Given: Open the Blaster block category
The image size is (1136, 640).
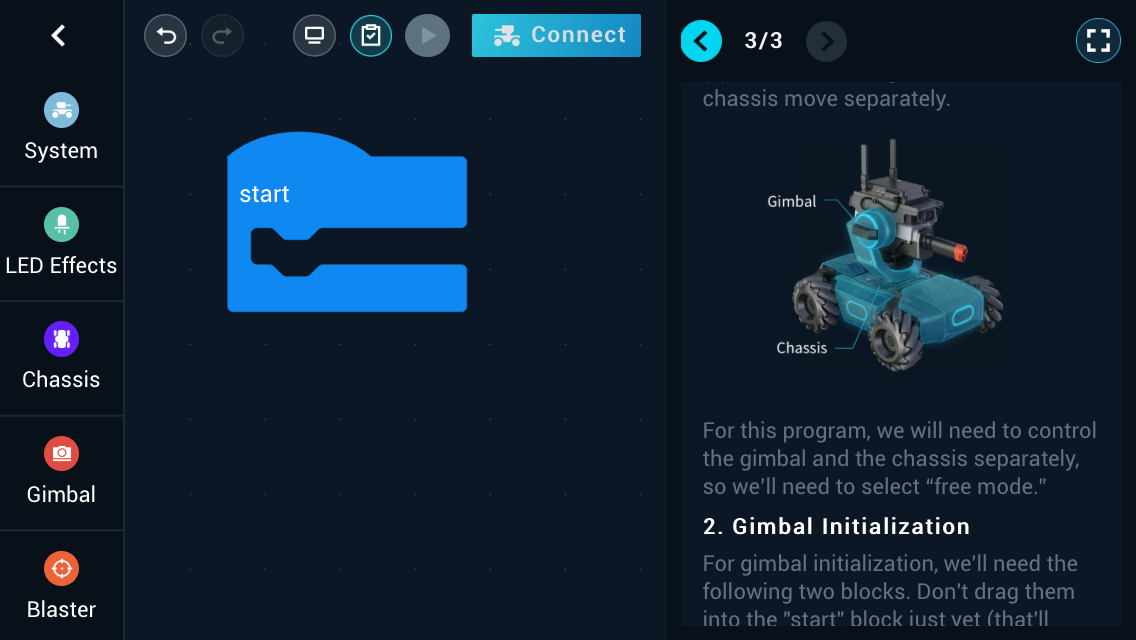Looking at the screenshot, I should pyautogui.click(x=62, y=586).
